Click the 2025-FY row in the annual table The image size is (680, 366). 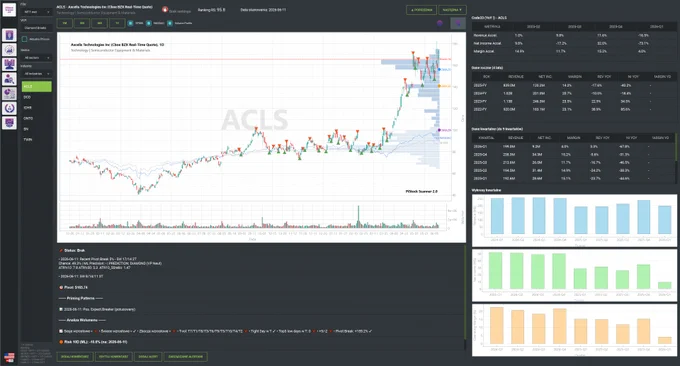point(574,85)
